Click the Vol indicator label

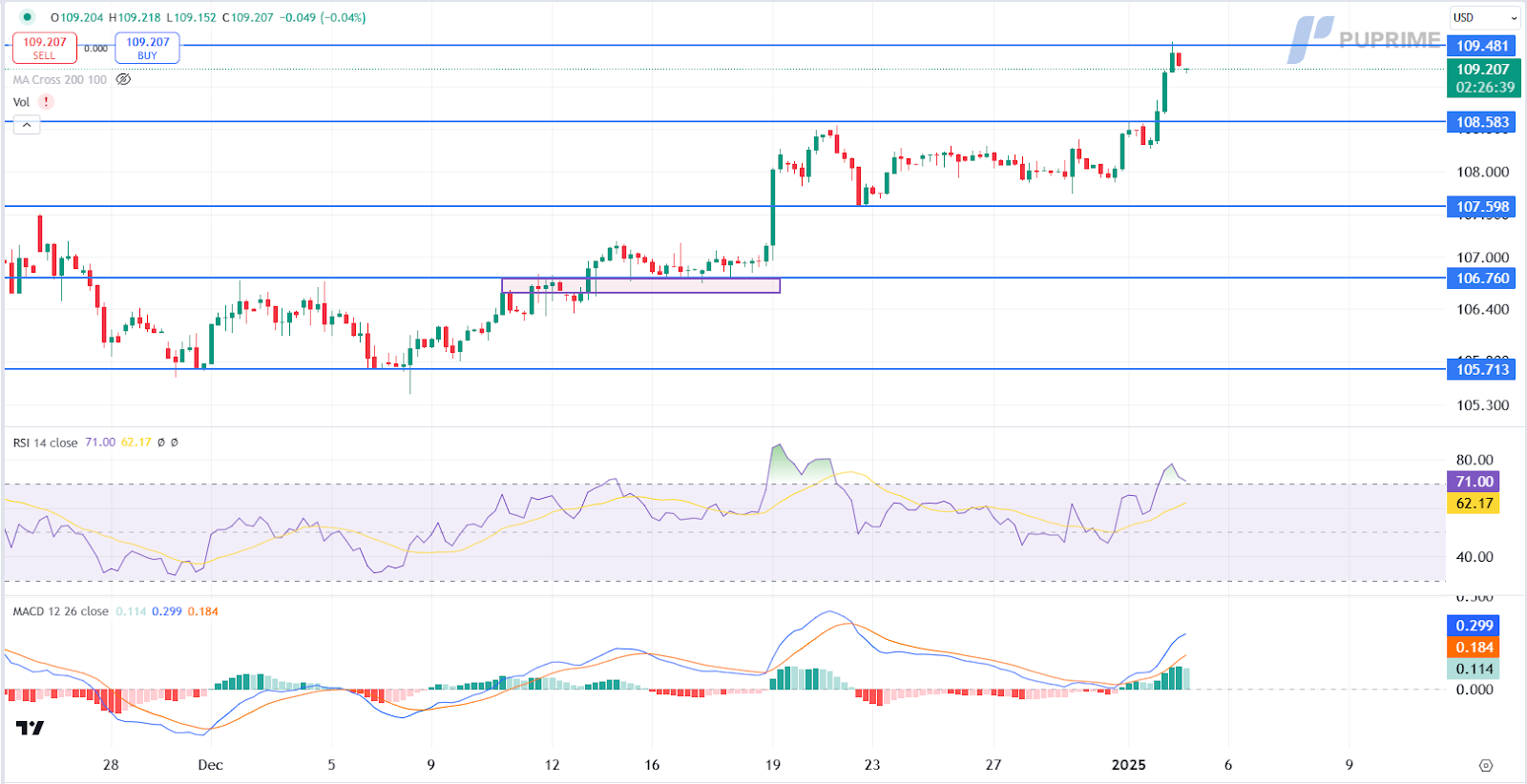(x=21, y=102)
